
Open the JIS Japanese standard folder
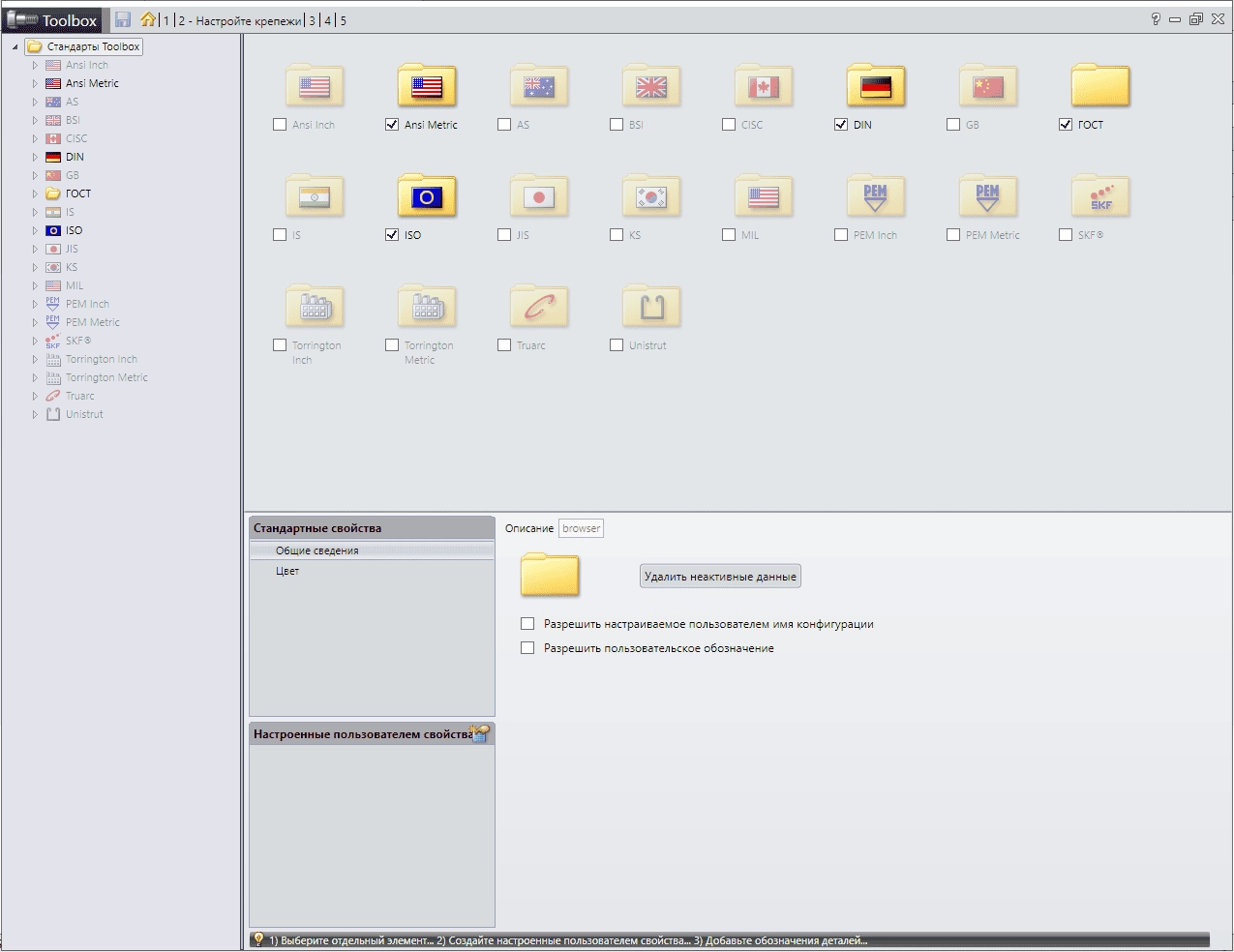coord(539,197)
